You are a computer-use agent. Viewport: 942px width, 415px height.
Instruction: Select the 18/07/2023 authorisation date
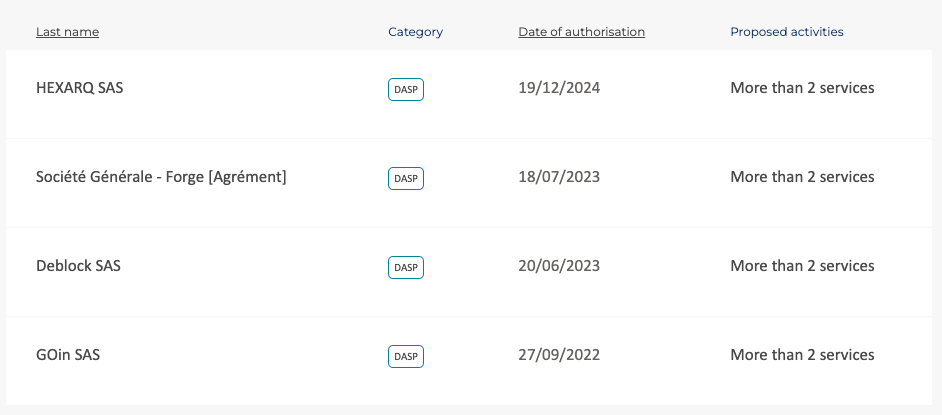tap(559, 177)
